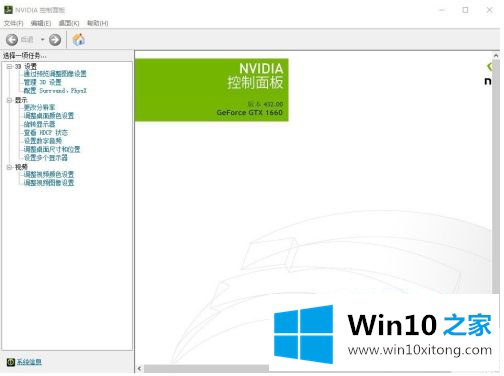Select 通过预览调整图像设置 in task tree
504x376 pixels.
coord(55,74)
